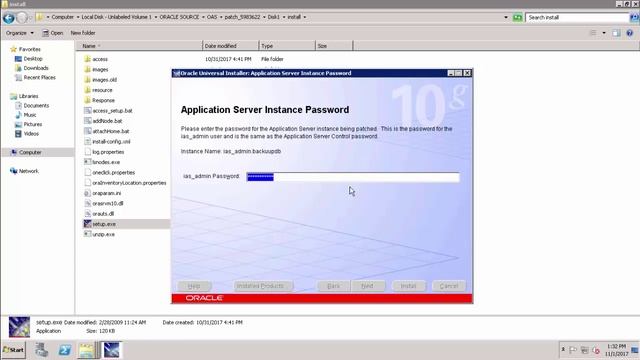Click the Search install field
The height and width of the screenshot is (360, 640).
[x=577, y=18]
